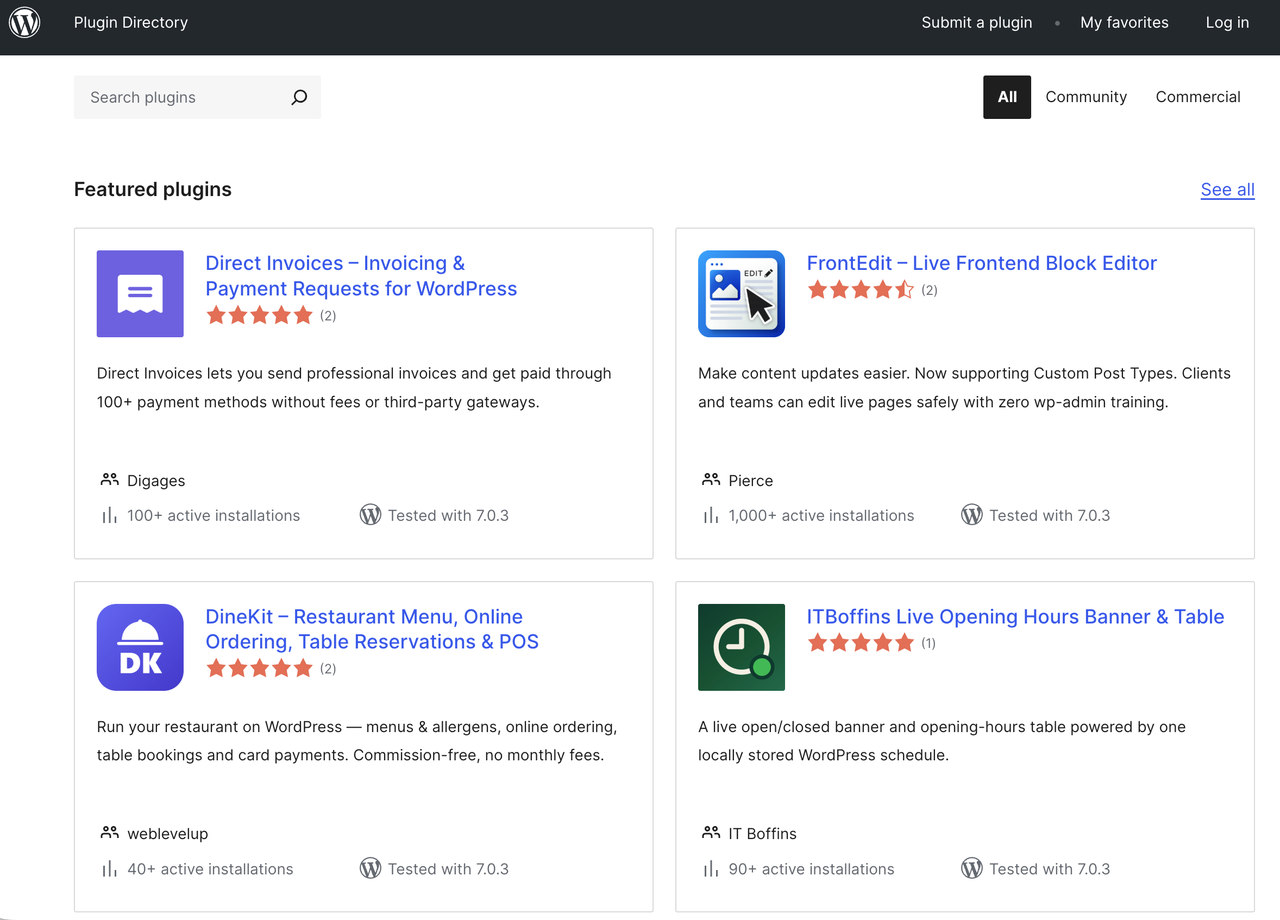
Task: Click the star rating of ITBoffins
Action: click(861, 643)
